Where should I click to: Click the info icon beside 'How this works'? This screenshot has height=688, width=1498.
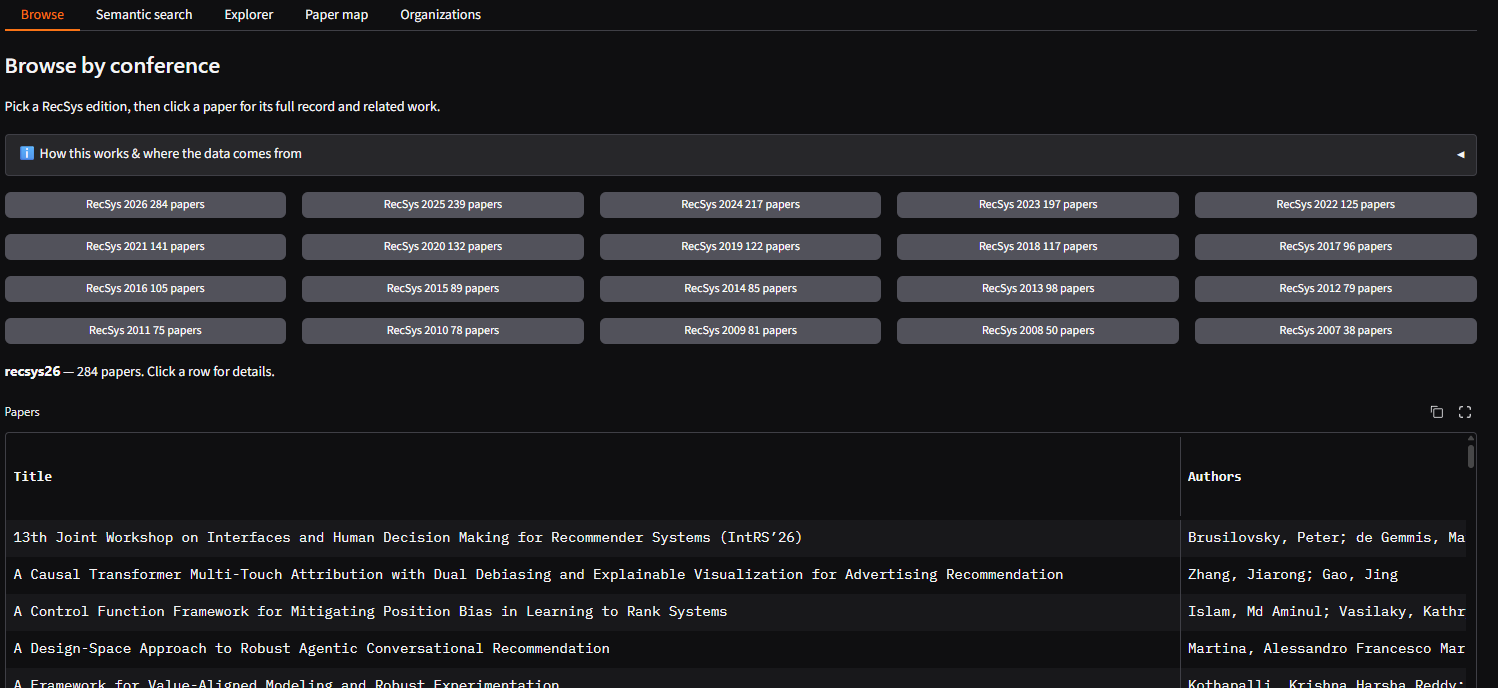pos(27,154)
